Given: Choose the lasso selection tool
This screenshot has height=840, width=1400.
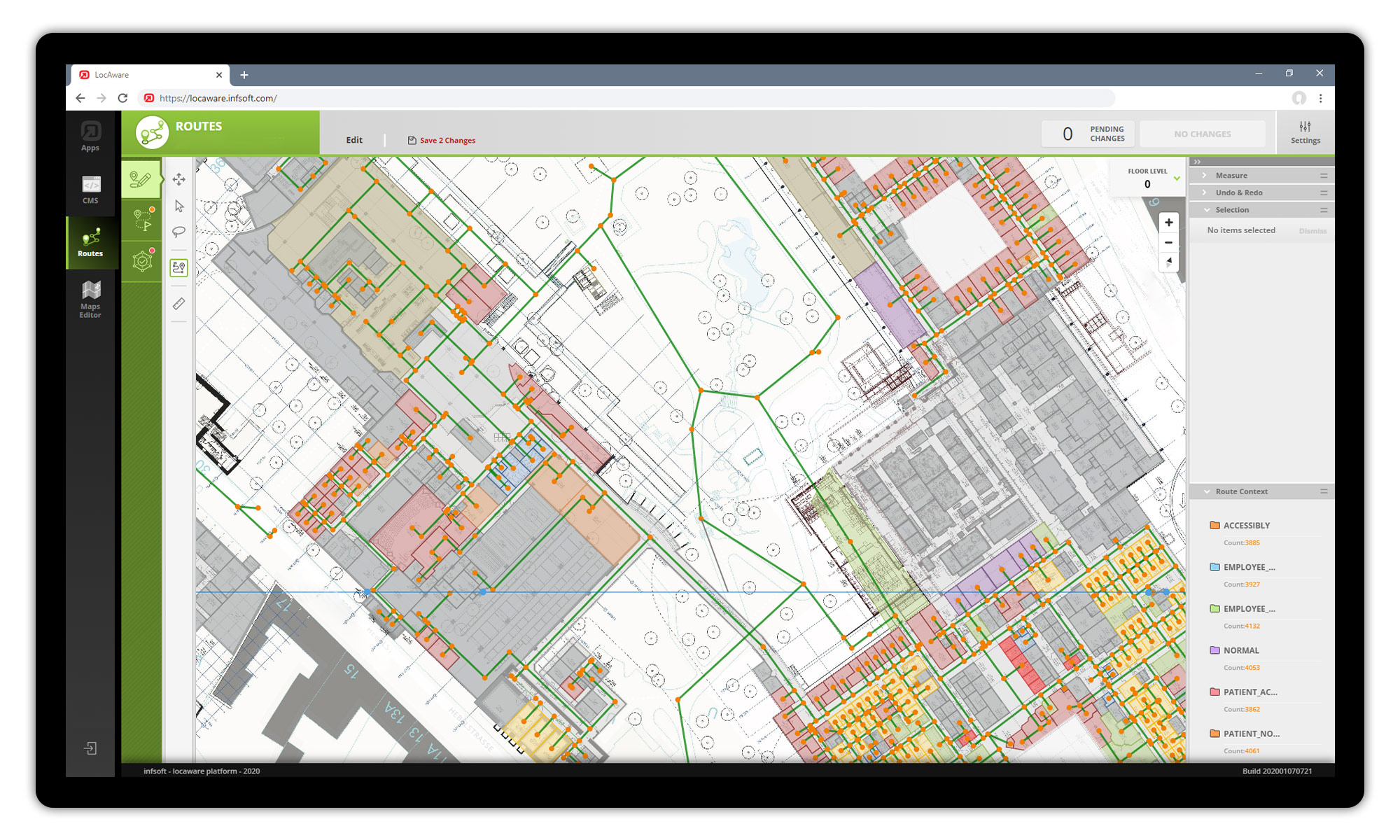Looking at the screenshot, I should [179, 232].
